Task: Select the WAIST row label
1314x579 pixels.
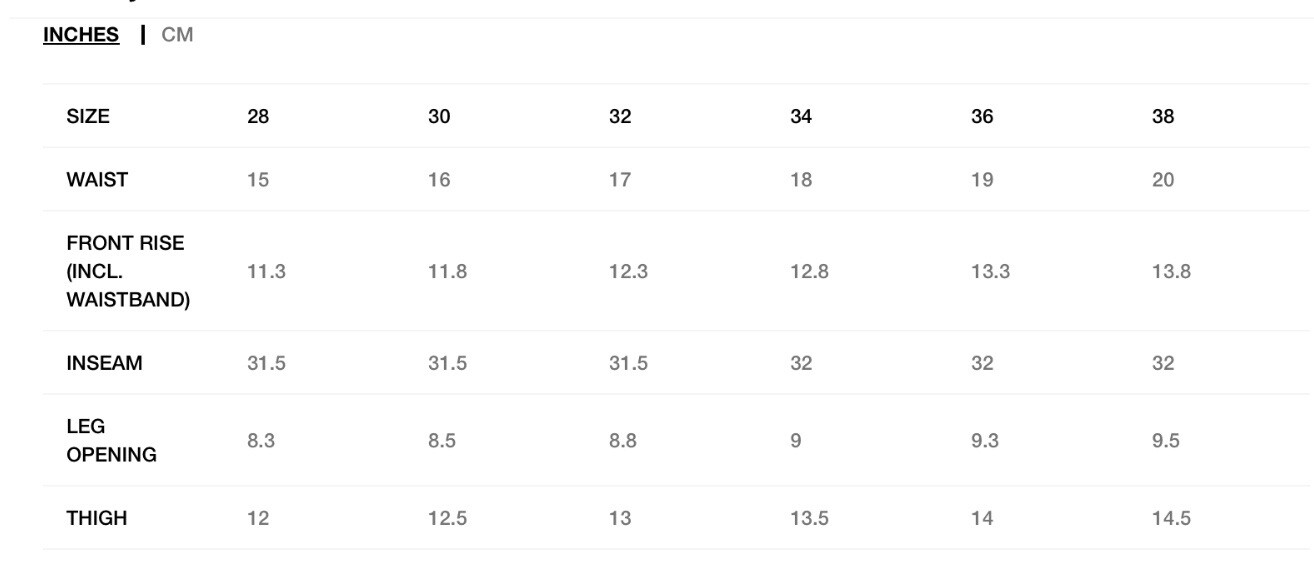Action: click(97, 180)
